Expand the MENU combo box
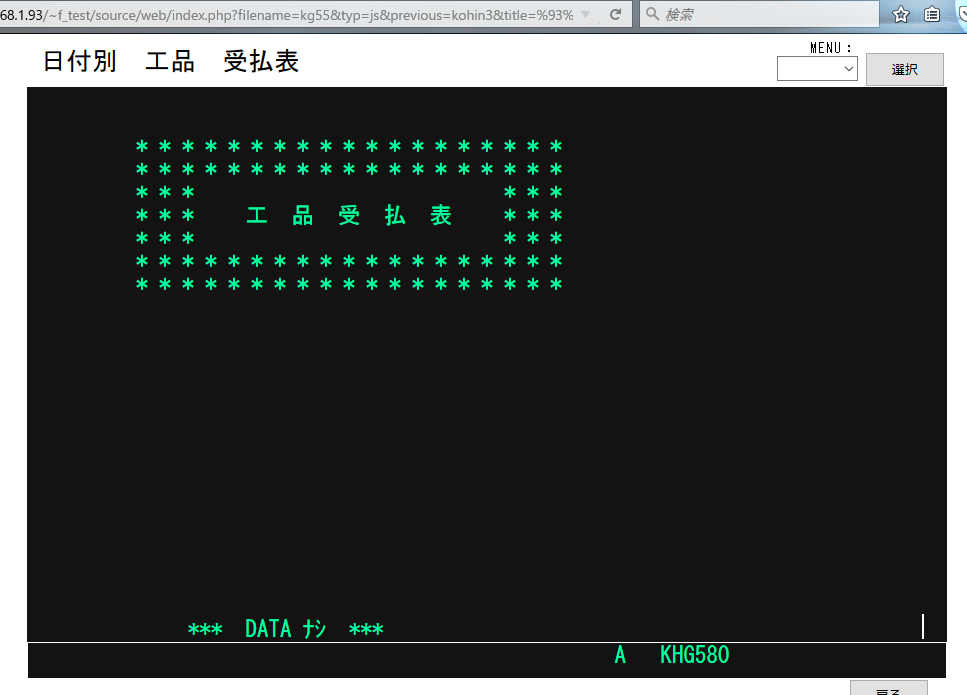This screenshot has height=695, width=967. (x=817, y=68)
